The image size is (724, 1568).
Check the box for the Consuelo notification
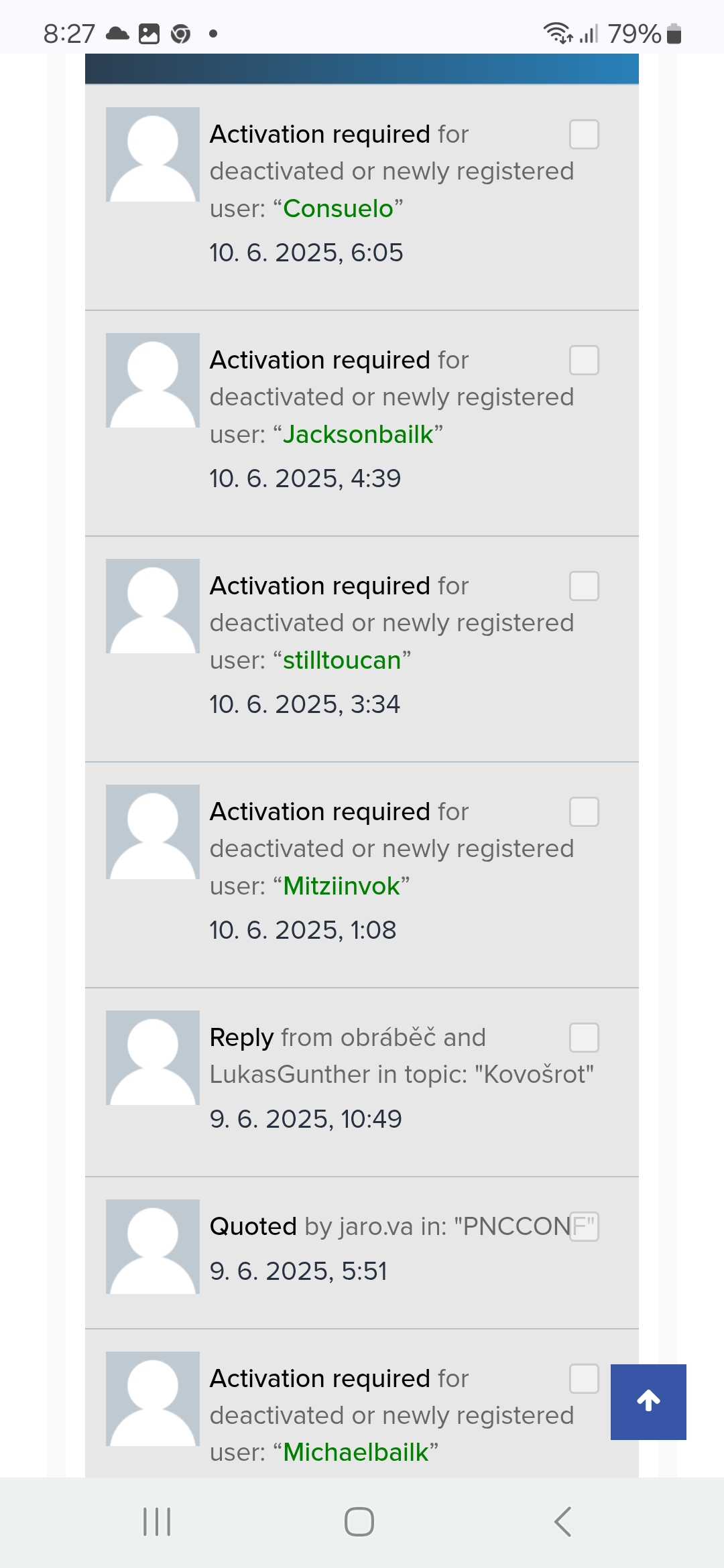(584, 135)
